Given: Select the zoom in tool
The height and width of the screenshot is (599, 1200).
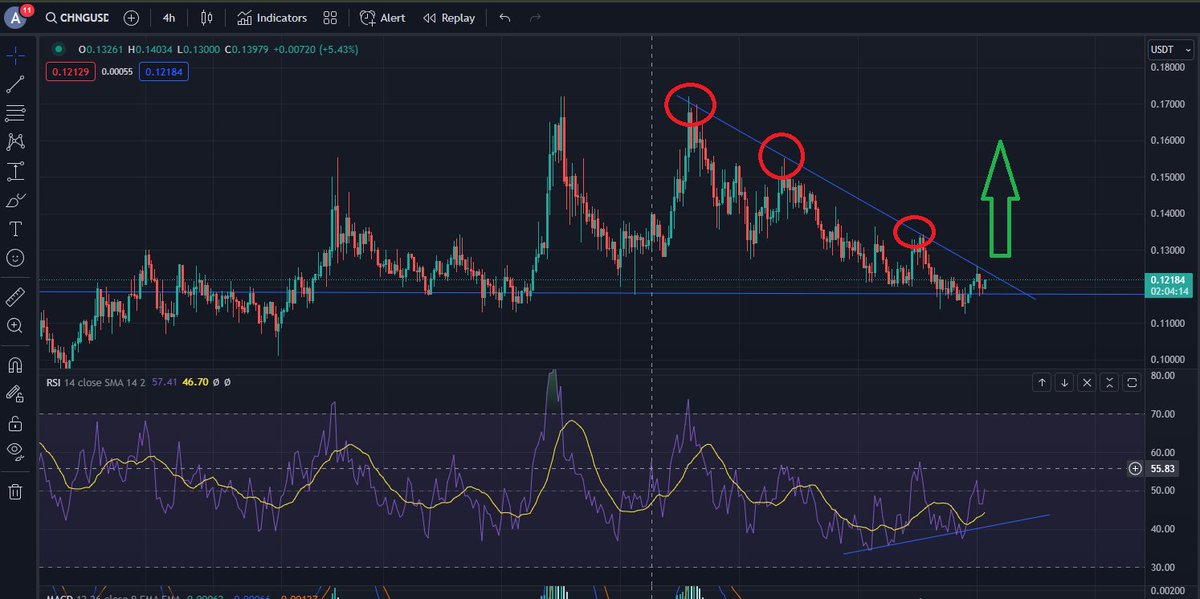Looking at the screenshot, I should (x=15, y=325).
